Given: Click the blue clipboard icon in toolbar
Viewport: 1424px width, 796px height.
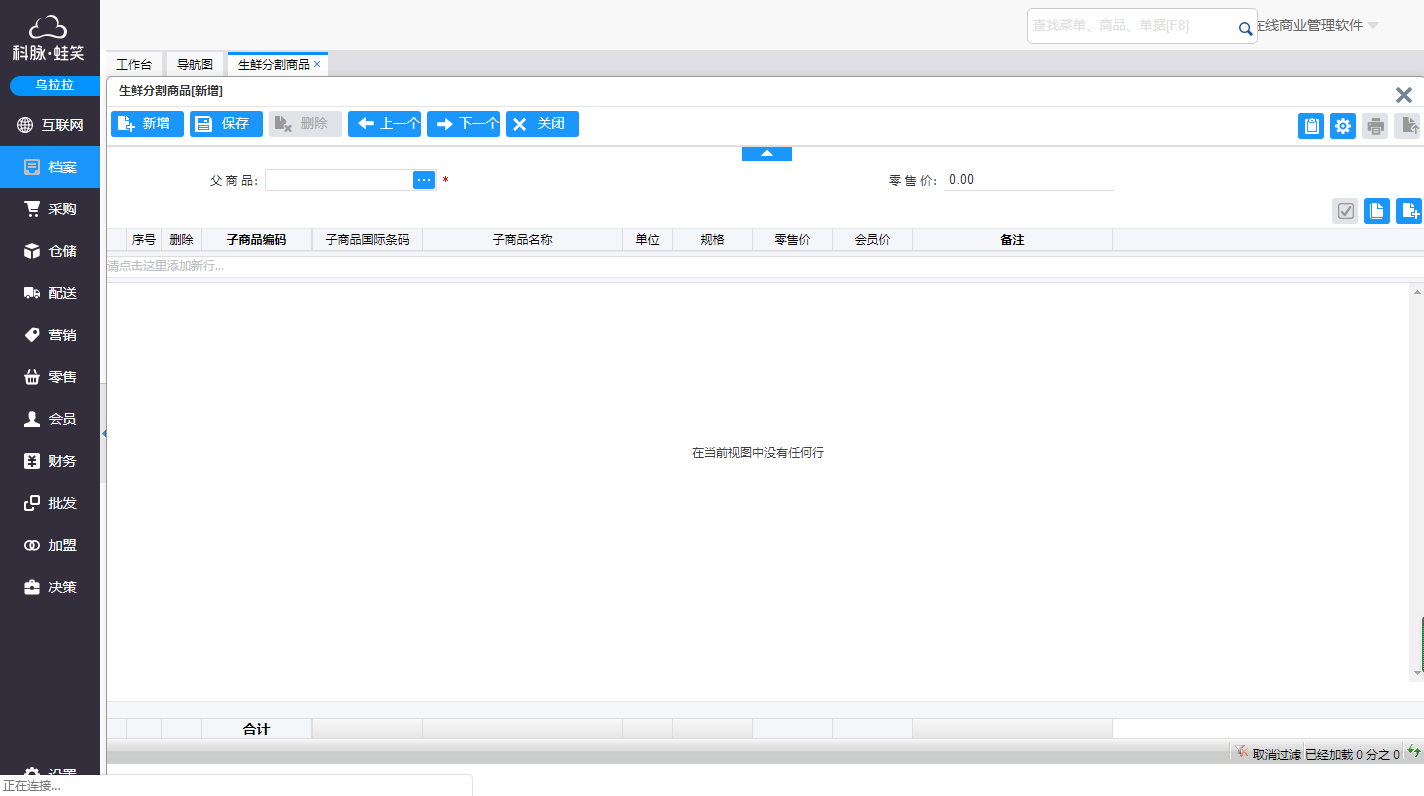Looking at the screenshot, I should coord(1311,126).
